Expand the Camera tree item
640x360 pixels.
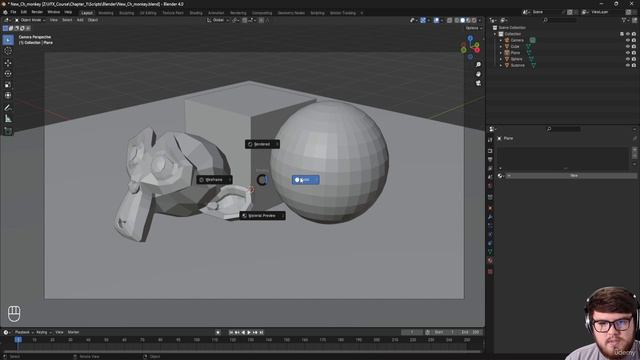501,40
